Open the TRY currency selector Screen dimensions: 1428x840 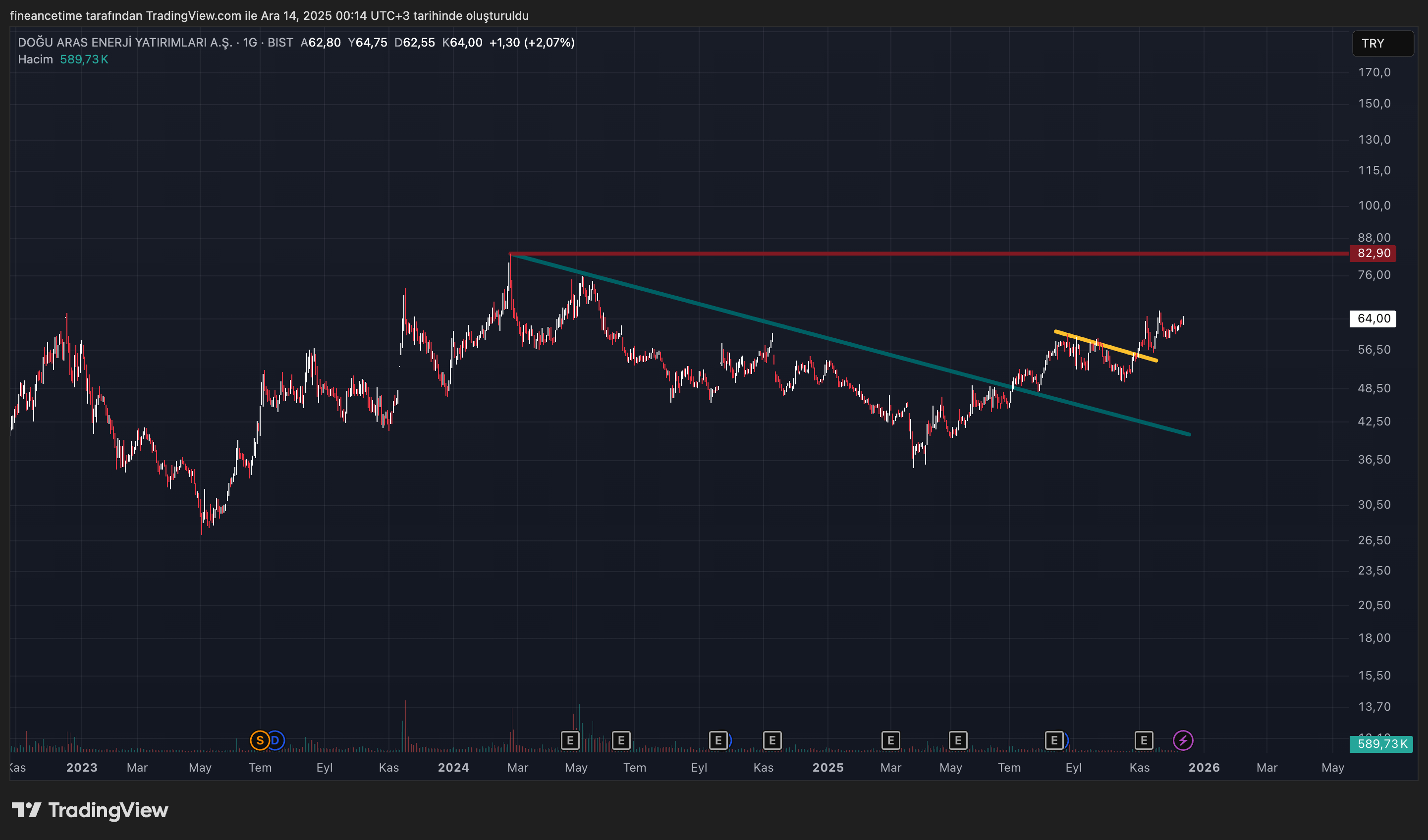(x=1382, y=44)
